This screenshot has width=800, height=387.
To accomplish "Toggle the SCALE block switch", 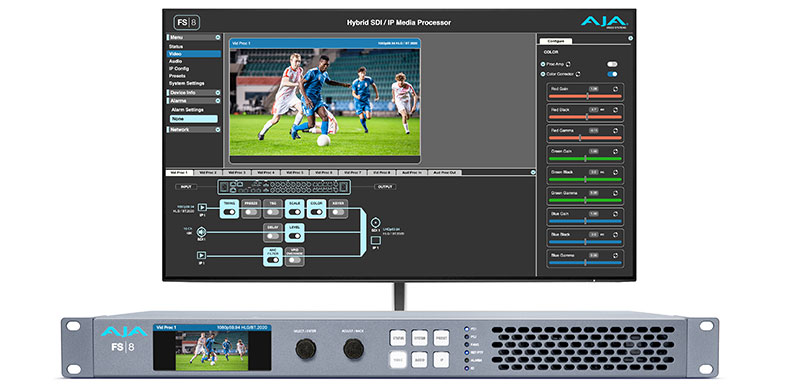I will click(x=294, y=212).
